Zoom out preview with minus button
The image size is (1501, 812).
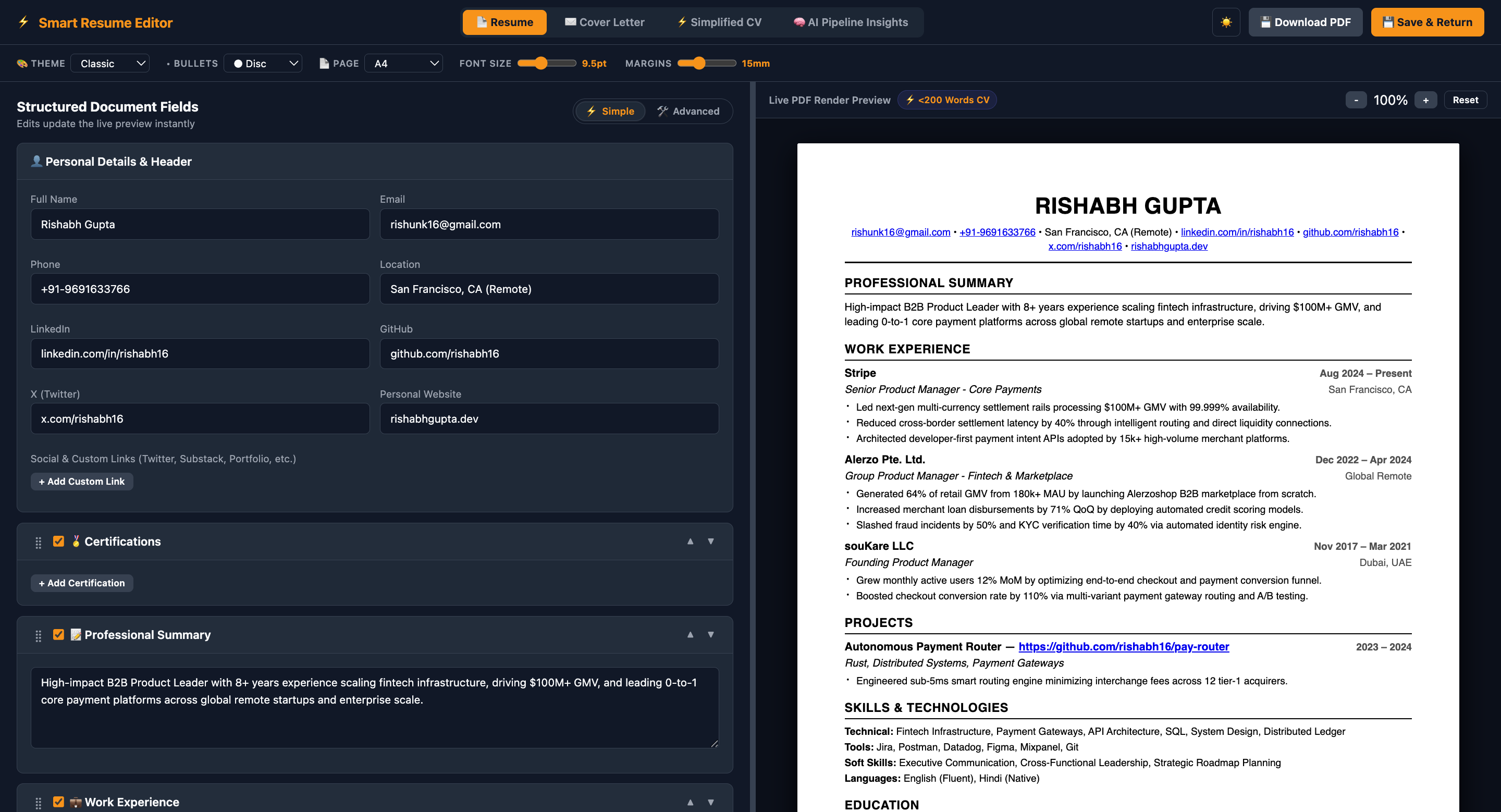(1356, 100)
